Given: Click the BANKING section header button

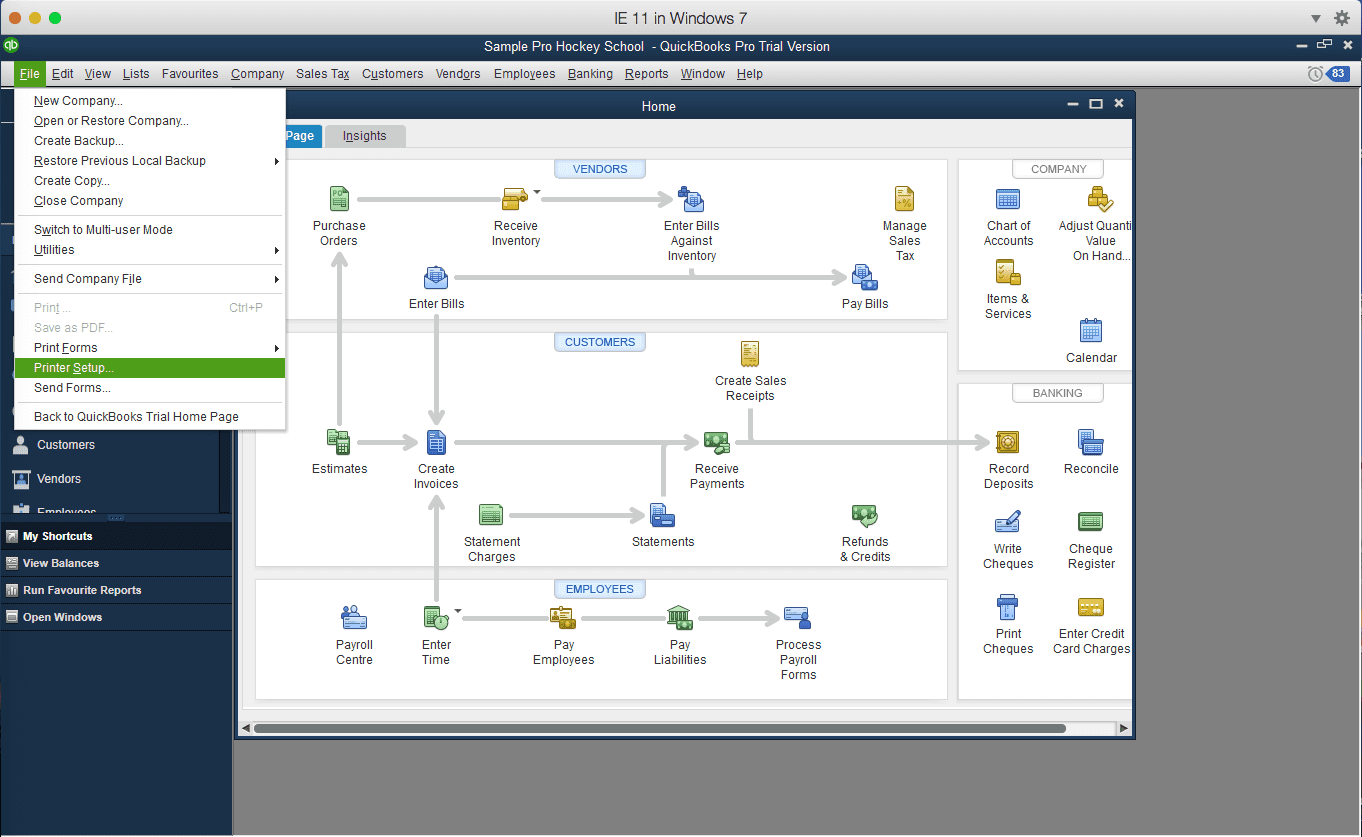Looking at the screenshot, I should click(1058, 393).
